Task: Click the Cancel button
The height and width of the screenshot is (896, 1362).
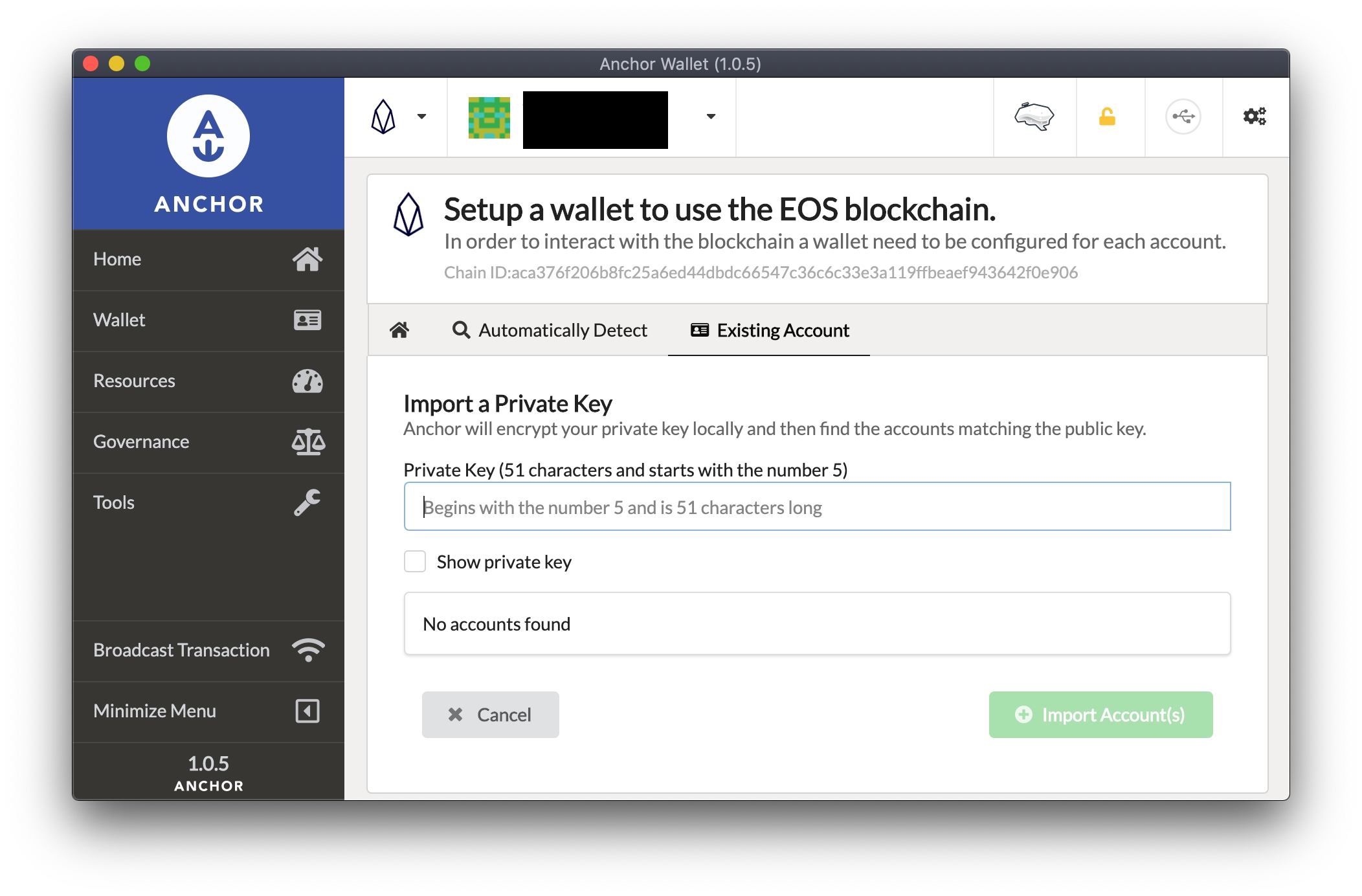Action: (x=490, y=715)
